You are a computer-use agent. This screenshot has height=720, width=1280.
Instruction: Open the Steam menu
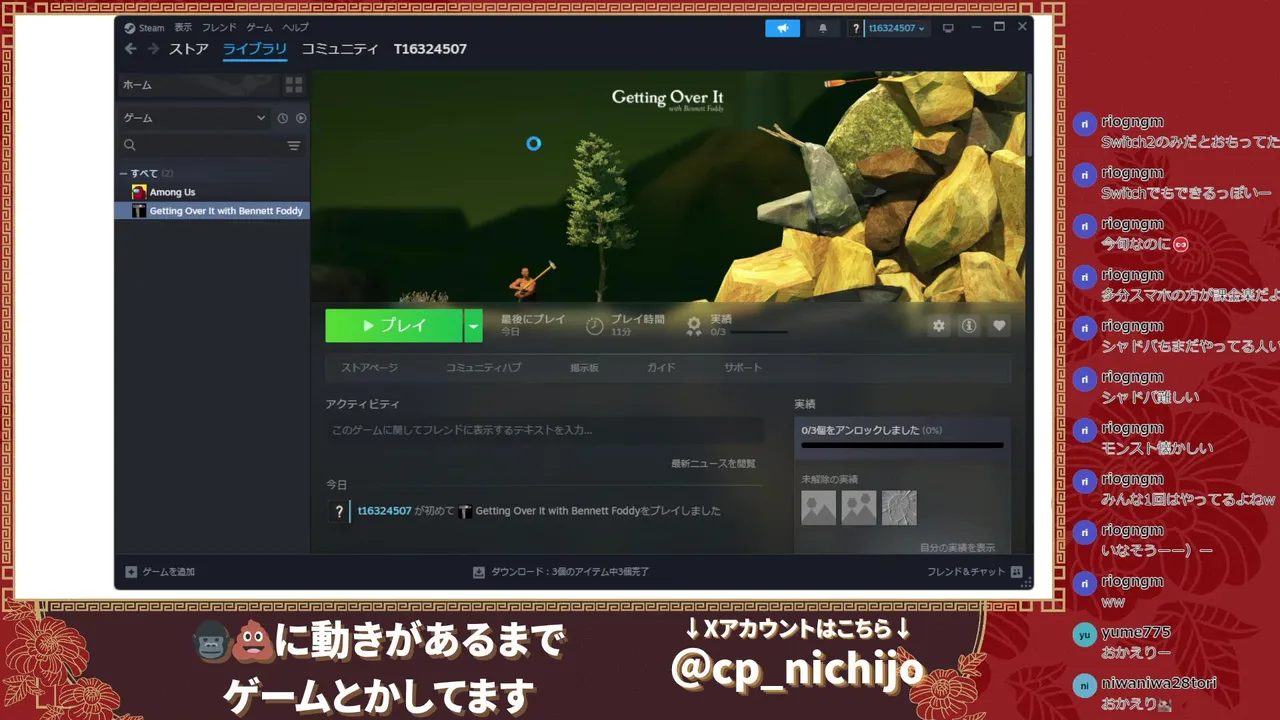pos(144,28)
